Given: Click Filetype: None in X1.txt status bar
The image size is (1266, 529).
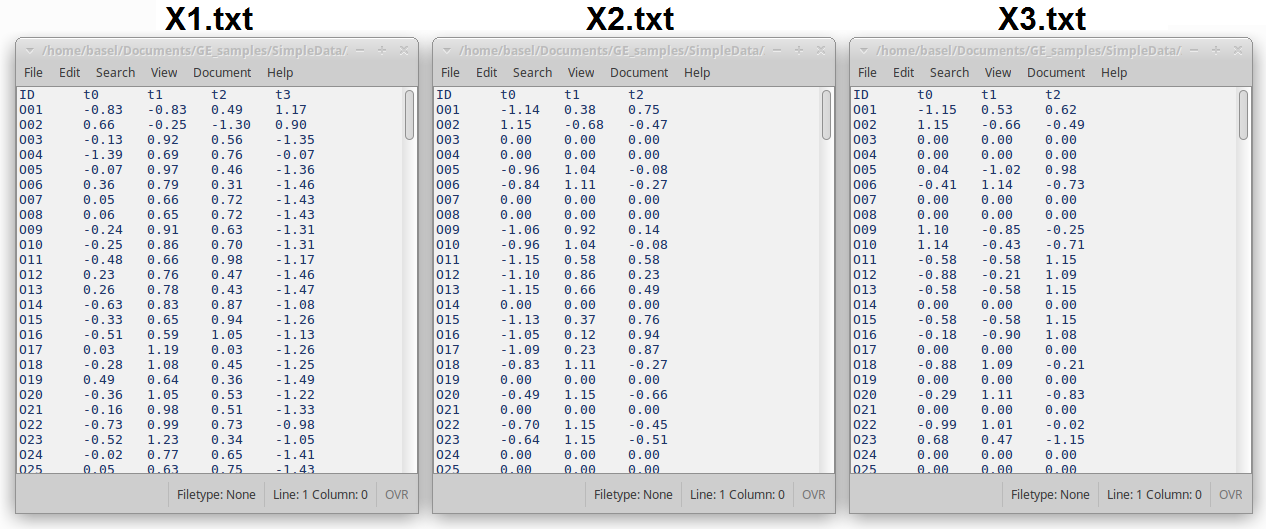Looking at the screenshot, I should 216,494.
